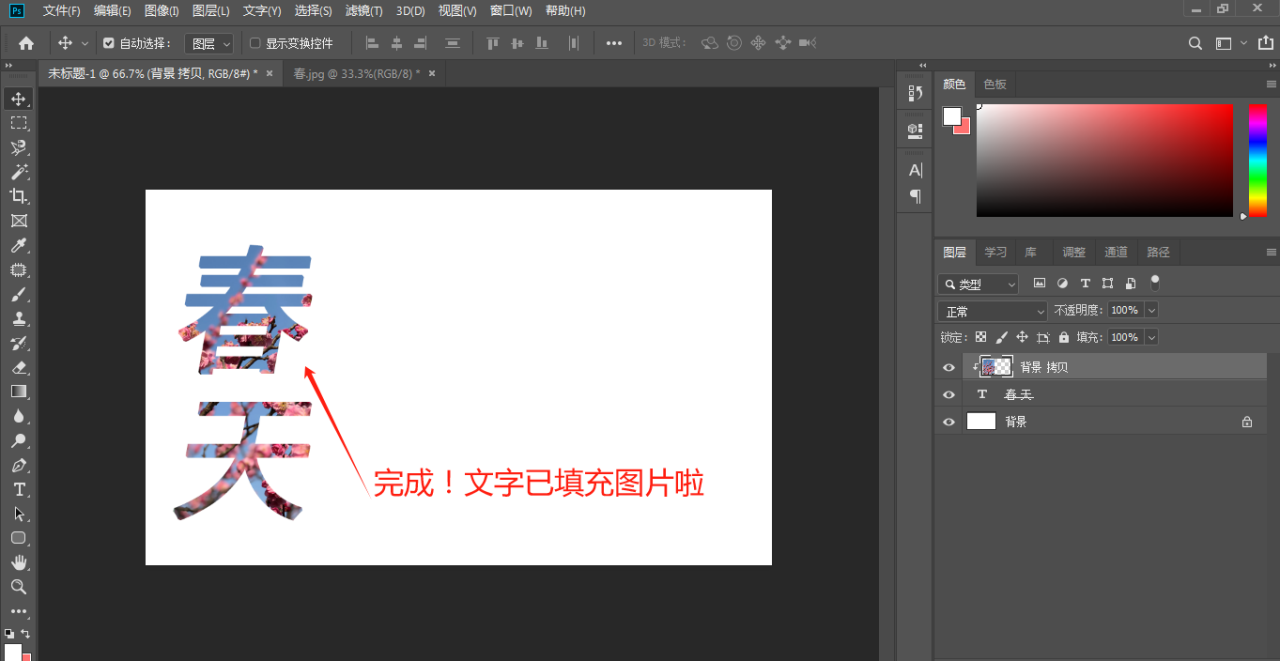This screenshot has height=661, width=1280.
Task: Click Align left edges in the options bar
Action: [372, 43]
